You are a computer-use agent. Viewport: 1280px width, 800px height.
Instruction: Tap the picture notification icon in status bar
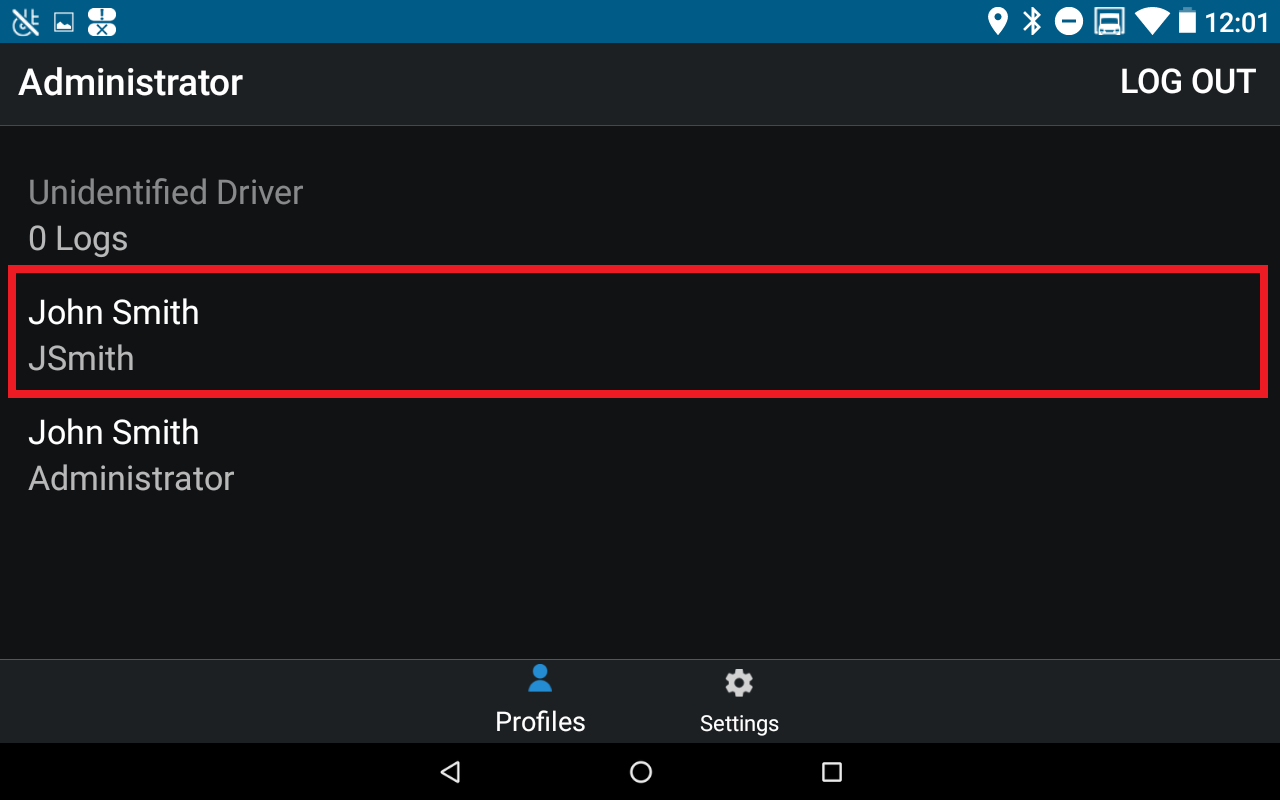pyautogui.click(x=64, y=22)
